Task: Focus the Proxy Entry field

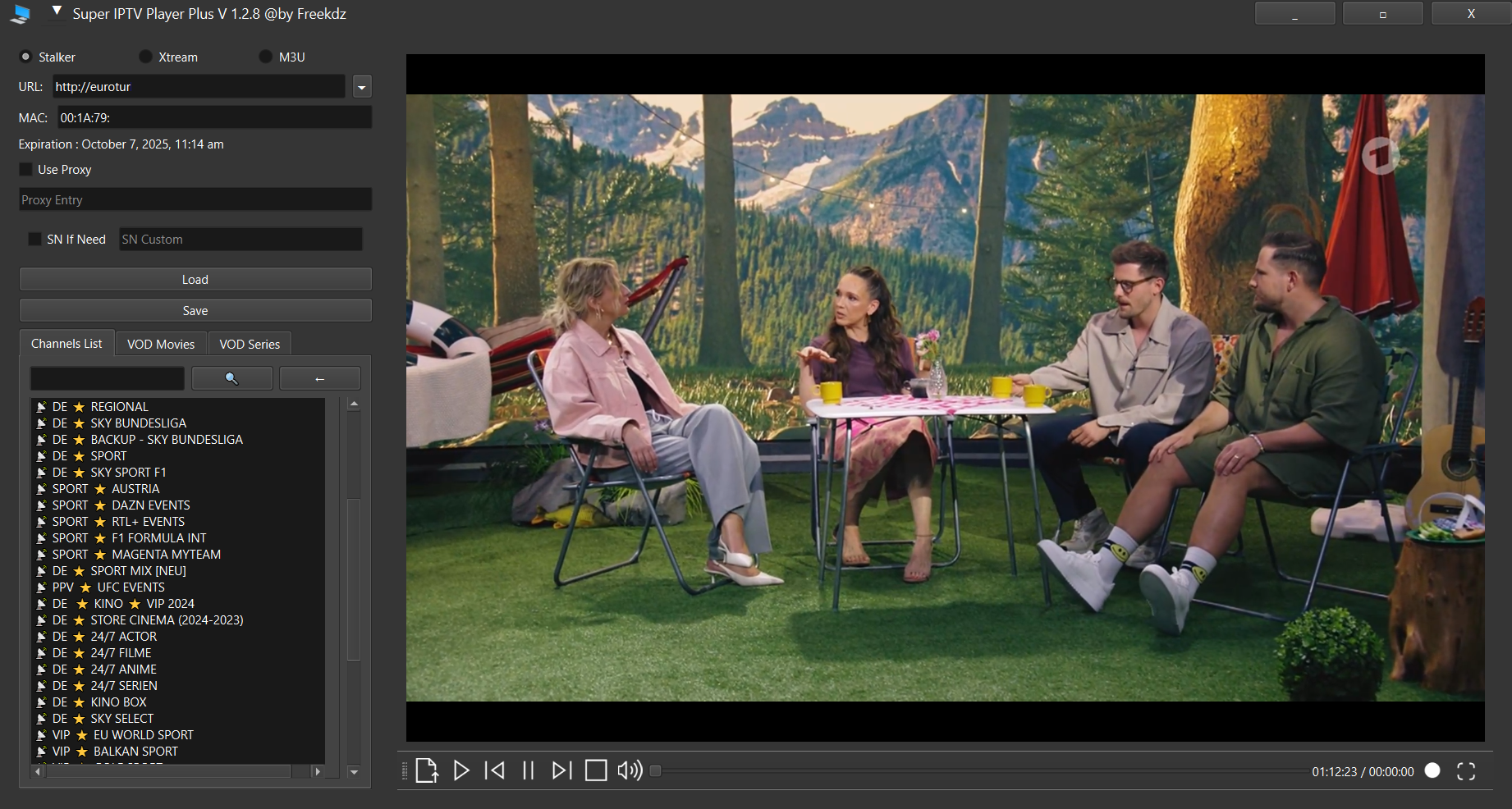Action: tap(195, 199)
